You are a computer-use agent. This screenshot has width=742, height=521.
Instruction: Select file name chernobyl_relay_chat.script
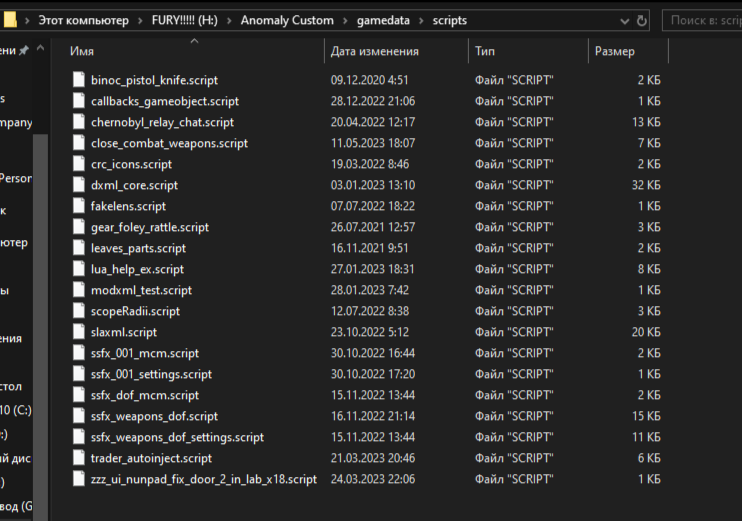[x=162, y=122]
